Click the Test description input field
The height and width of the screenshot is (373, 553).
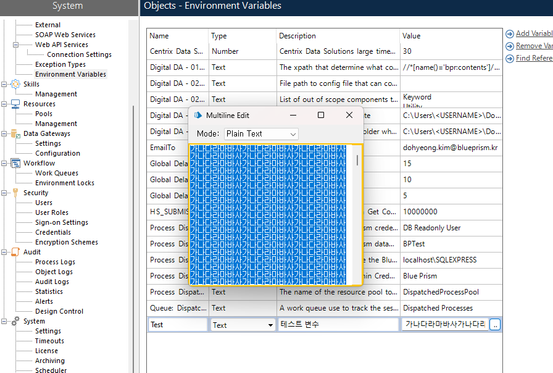(x=338, y=325)
